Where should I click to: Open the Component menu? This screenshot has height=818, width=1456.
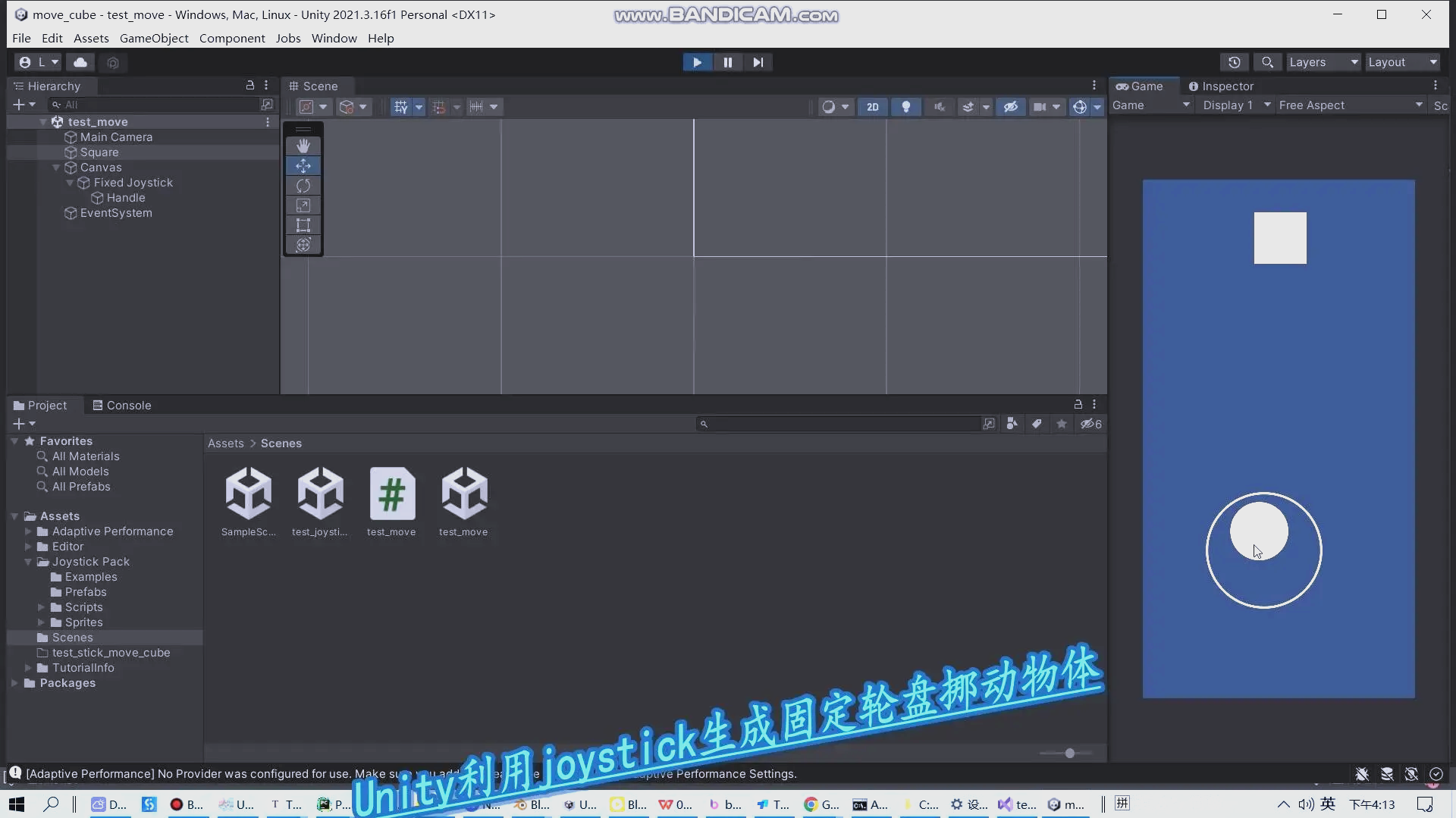(232, 38)
